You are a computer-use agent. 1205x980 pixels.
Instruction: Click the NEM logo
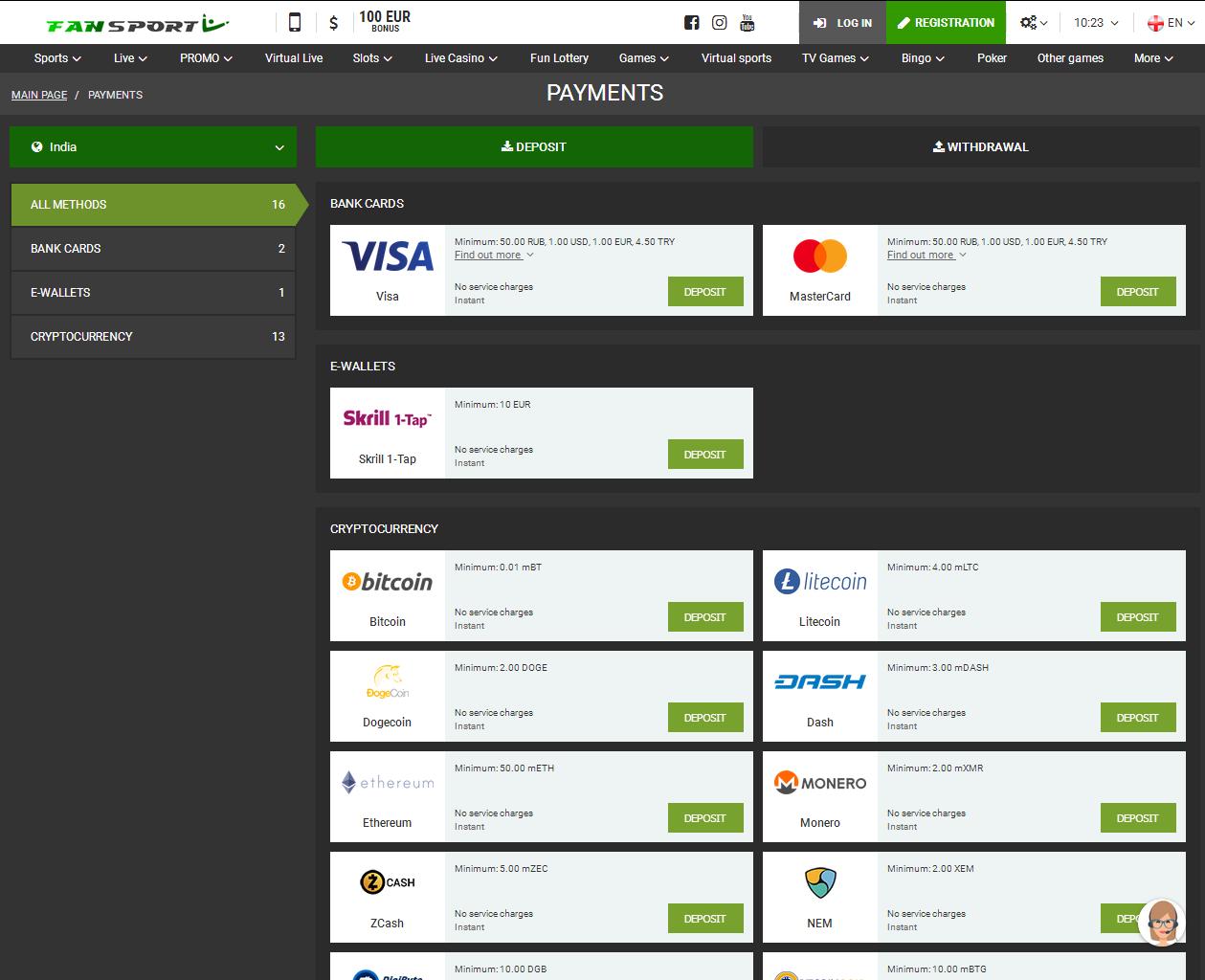click(820, 882)
